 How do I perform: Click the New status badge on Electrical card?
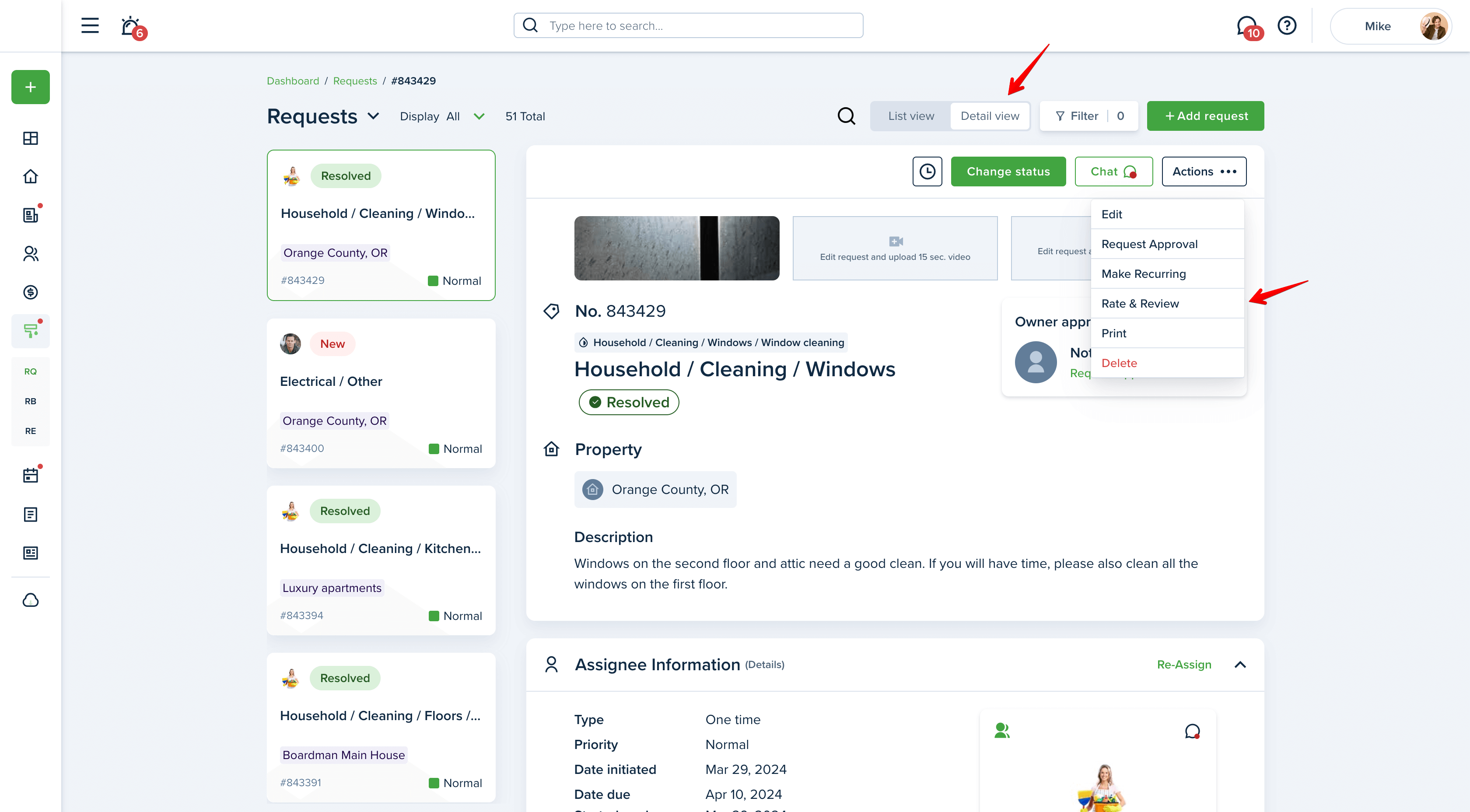tap(332, 343)
